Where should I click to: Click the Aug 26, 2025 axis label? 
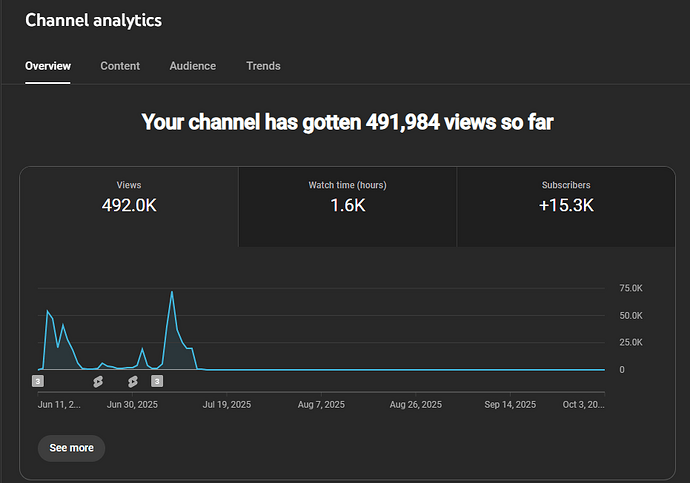pyautogui.click(x=416, y=405)
